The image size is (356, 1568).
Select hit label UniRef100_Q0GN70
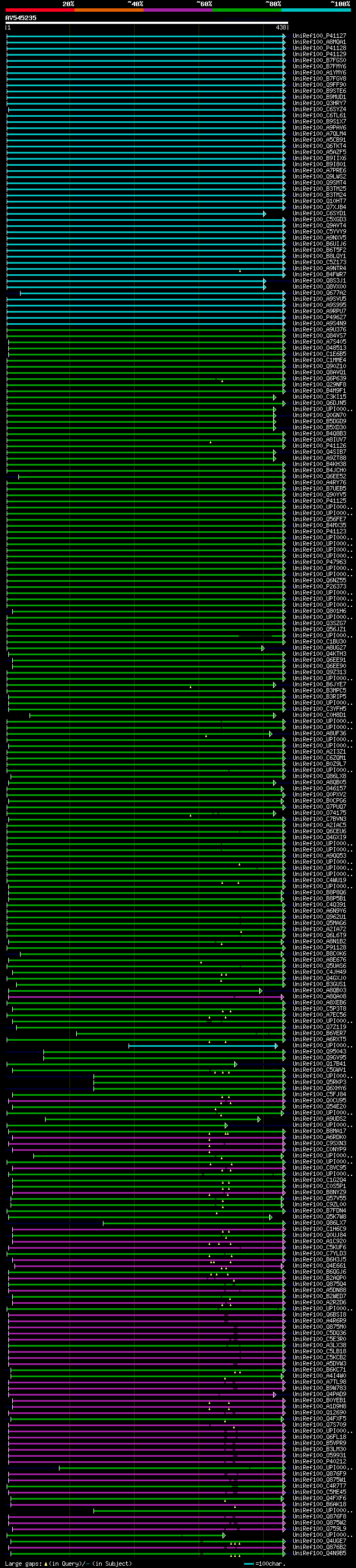point(319,415)
